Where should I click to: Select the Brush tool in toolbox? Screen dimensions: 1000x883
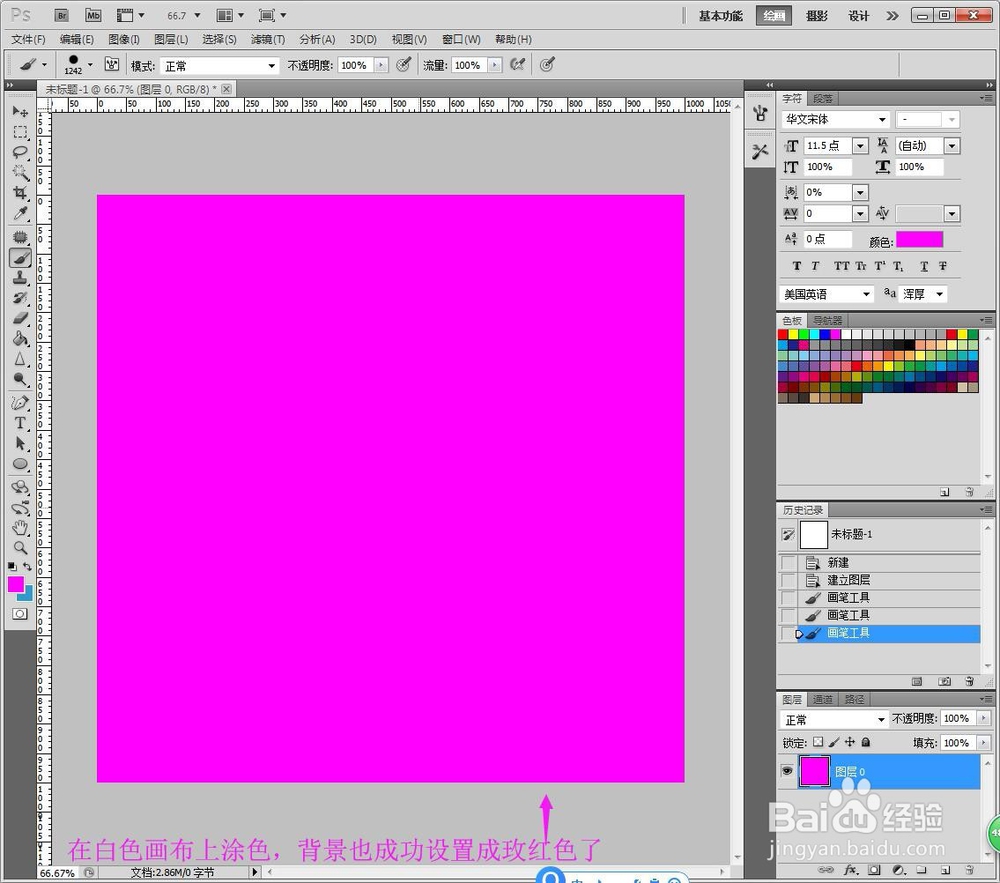point(20,258)
